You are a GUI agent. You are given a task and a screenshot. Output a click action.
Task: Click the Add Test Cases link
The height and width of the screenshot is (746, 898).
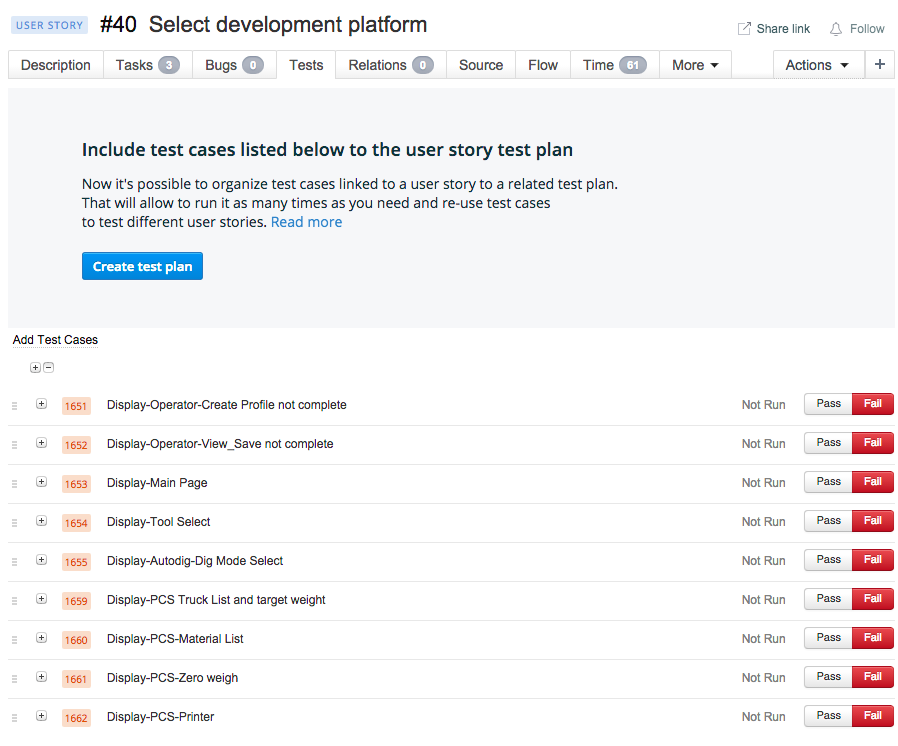pos(56,340)
